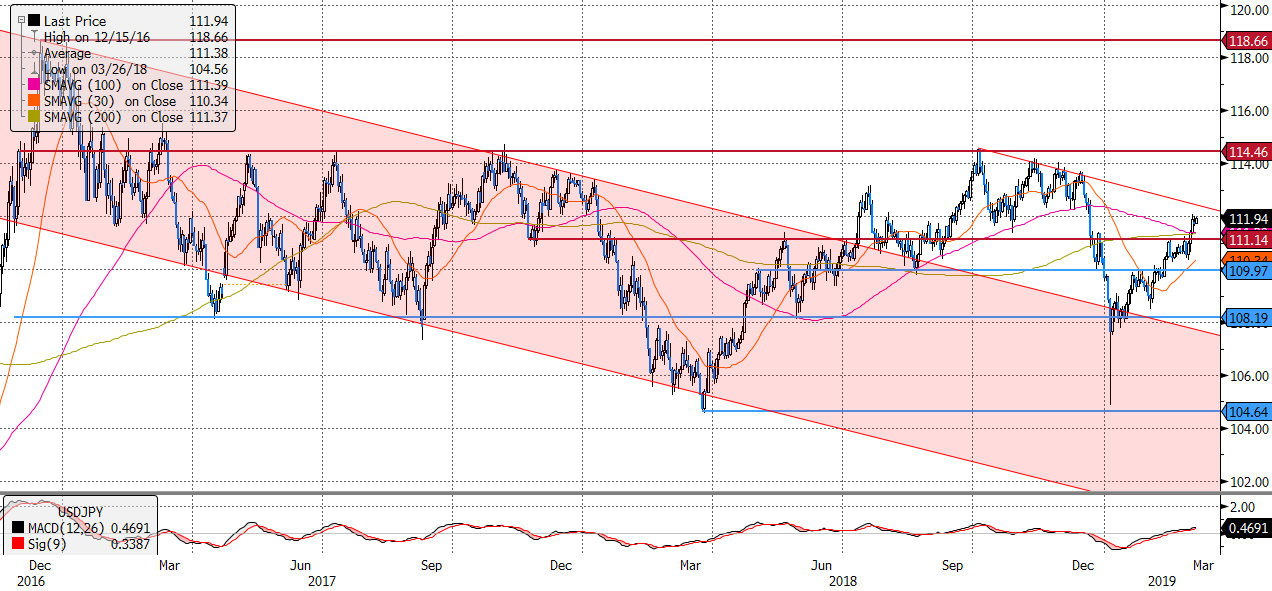Click the red Sig(9) legend swatch
Screen dimensions: 1272x591
click(18, 544)
